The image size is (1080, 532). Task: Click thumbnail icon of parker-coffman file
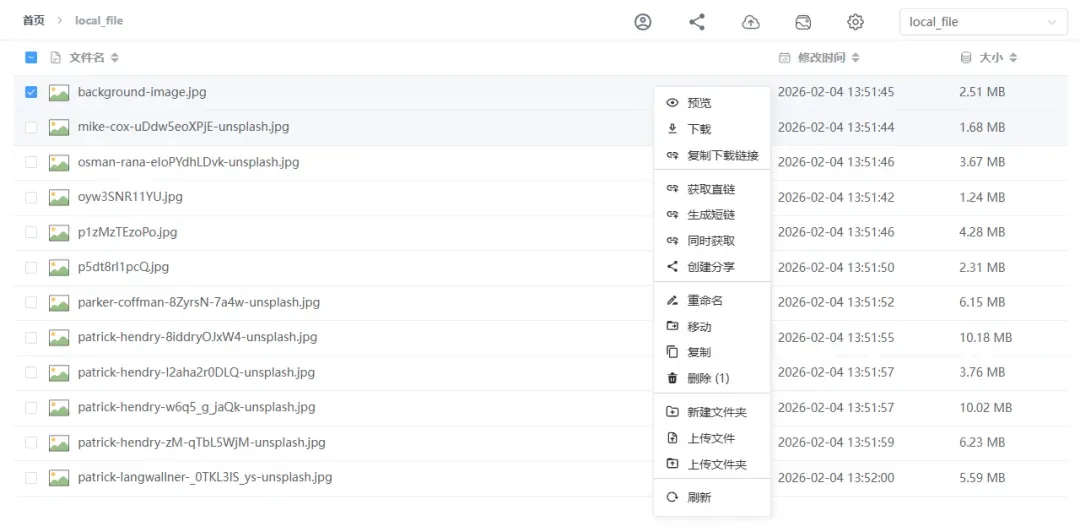pos(59,302)
